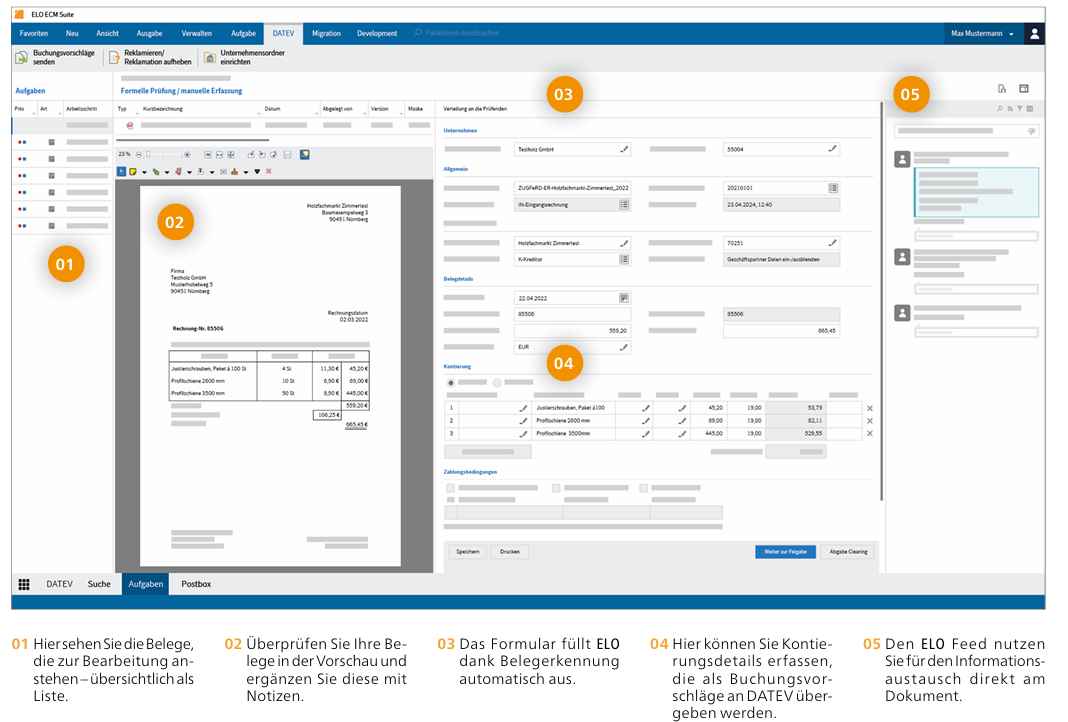Delete the annotation with the red X icon
The image size is (1068, 722).
(268, 172)
